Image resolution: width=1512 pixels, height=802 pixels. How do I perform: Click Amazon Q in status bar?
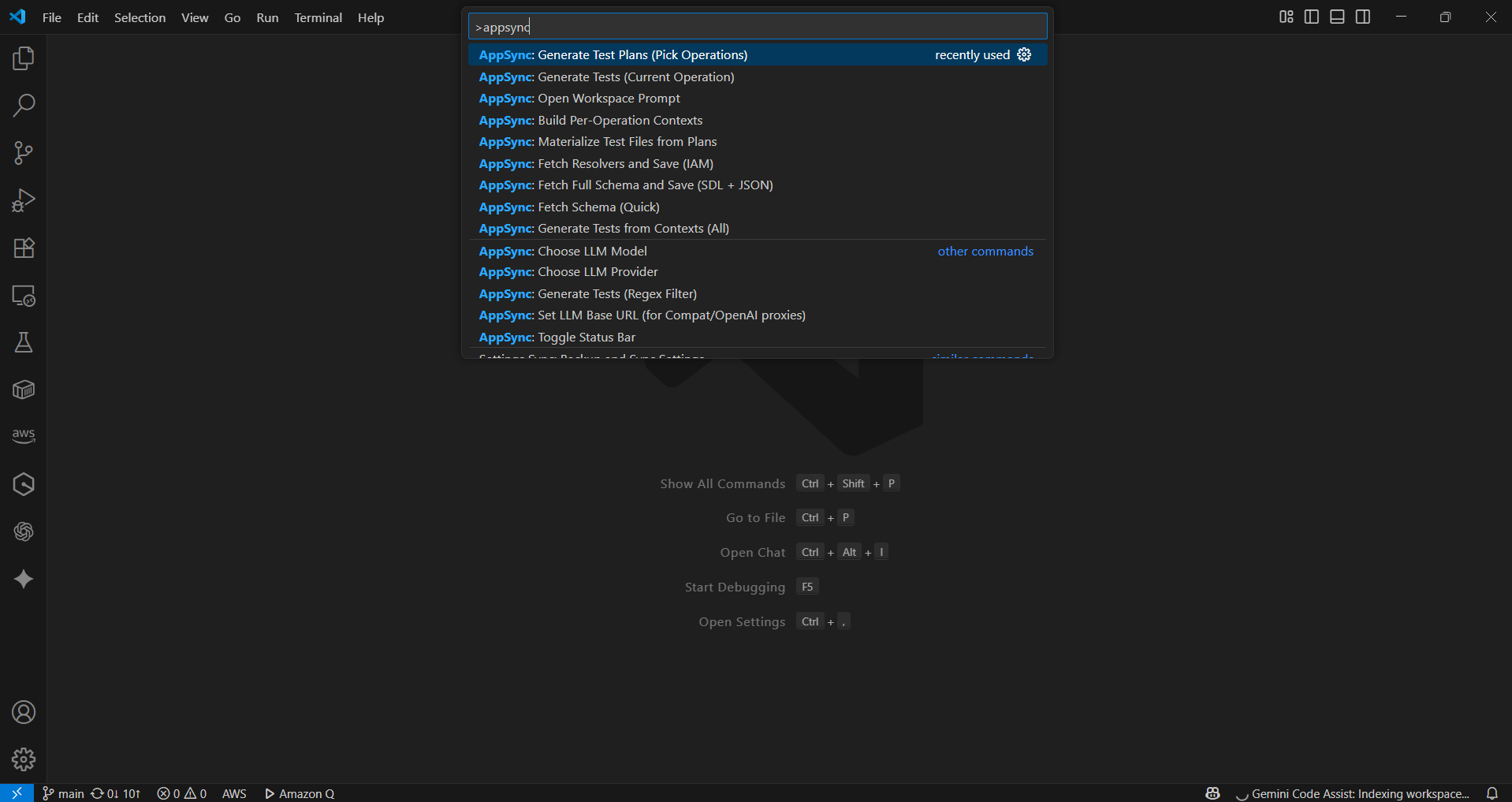300,793
